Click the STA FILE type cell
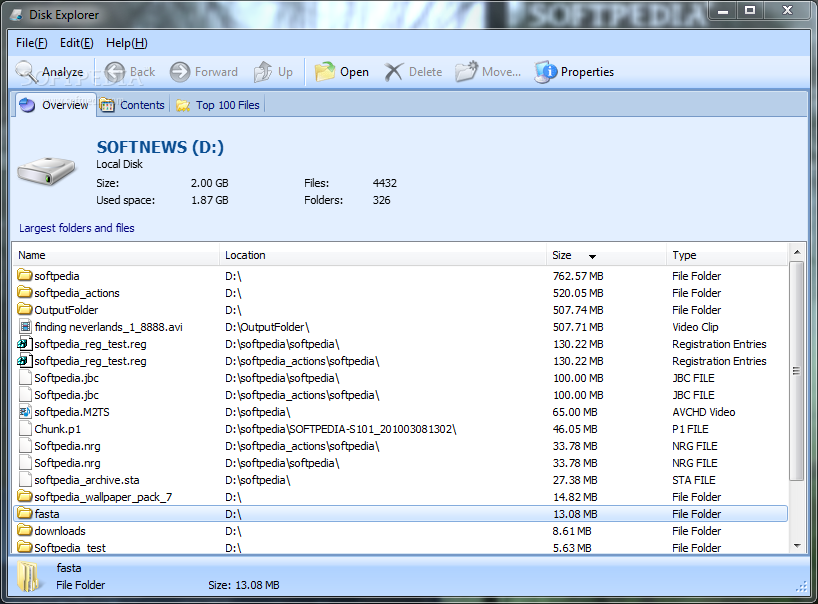 (x=693, y=480)
